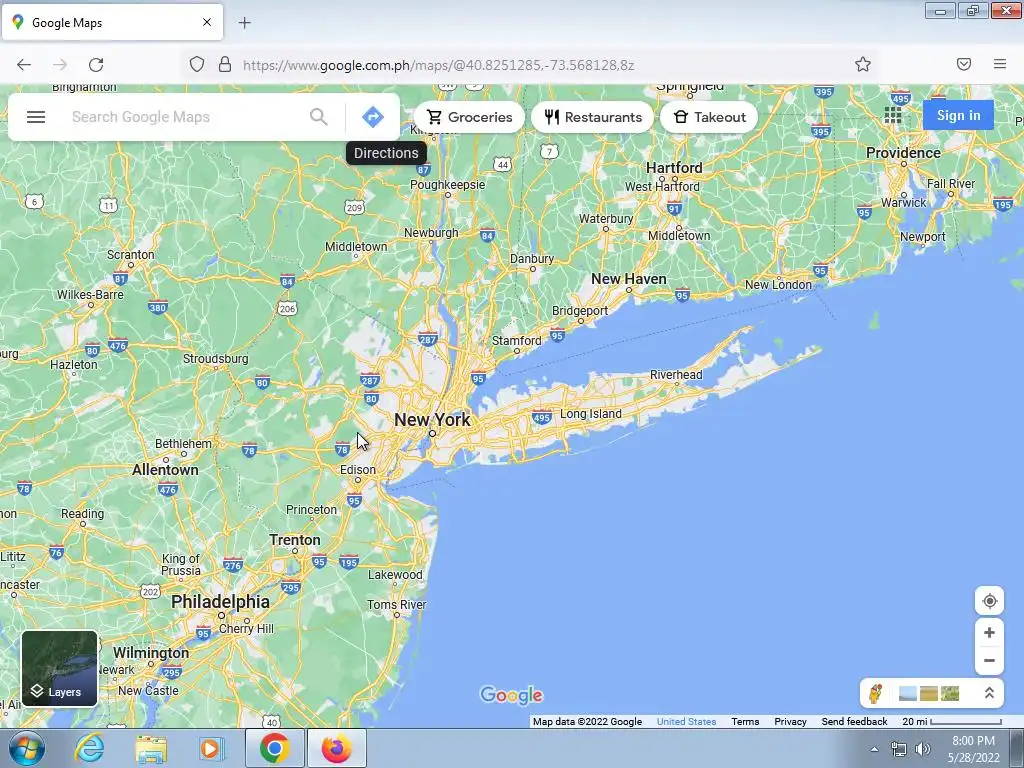Launch Internet Explorer from taskbar
1024x768 pixels.
tap(89, 748)
